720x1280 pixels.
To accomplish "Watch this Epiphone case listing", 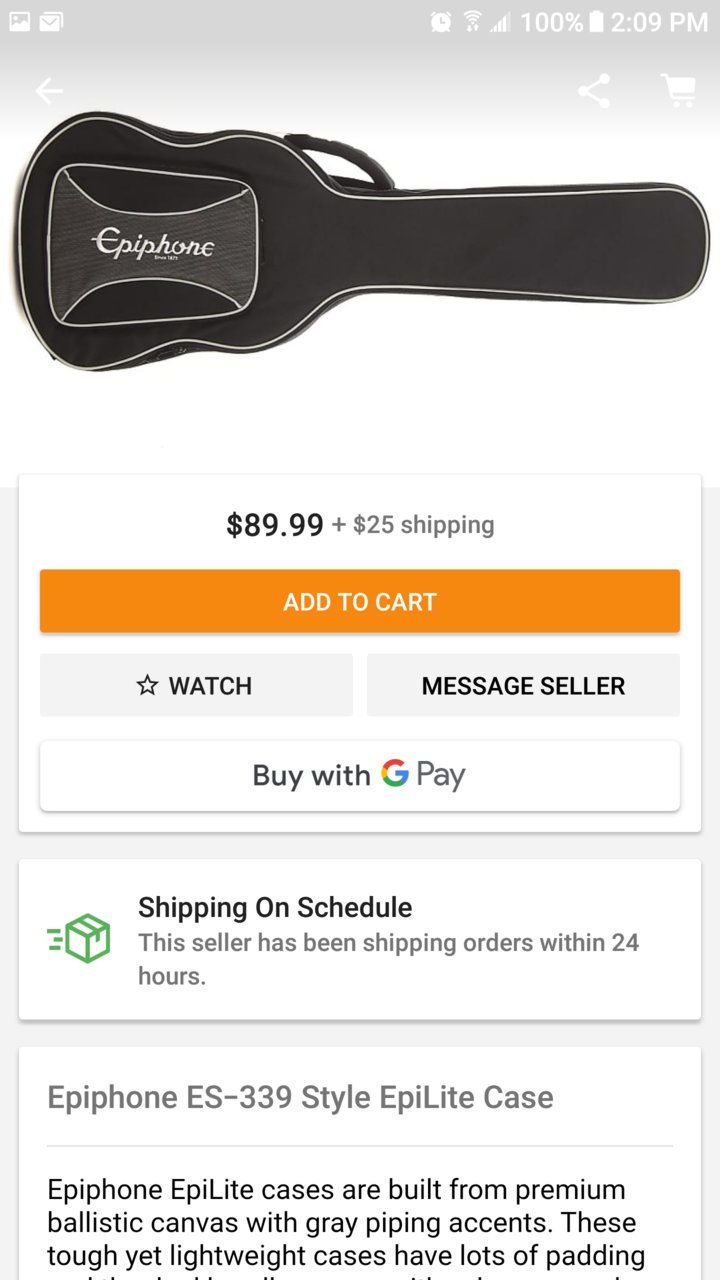I will coord(196,685).
